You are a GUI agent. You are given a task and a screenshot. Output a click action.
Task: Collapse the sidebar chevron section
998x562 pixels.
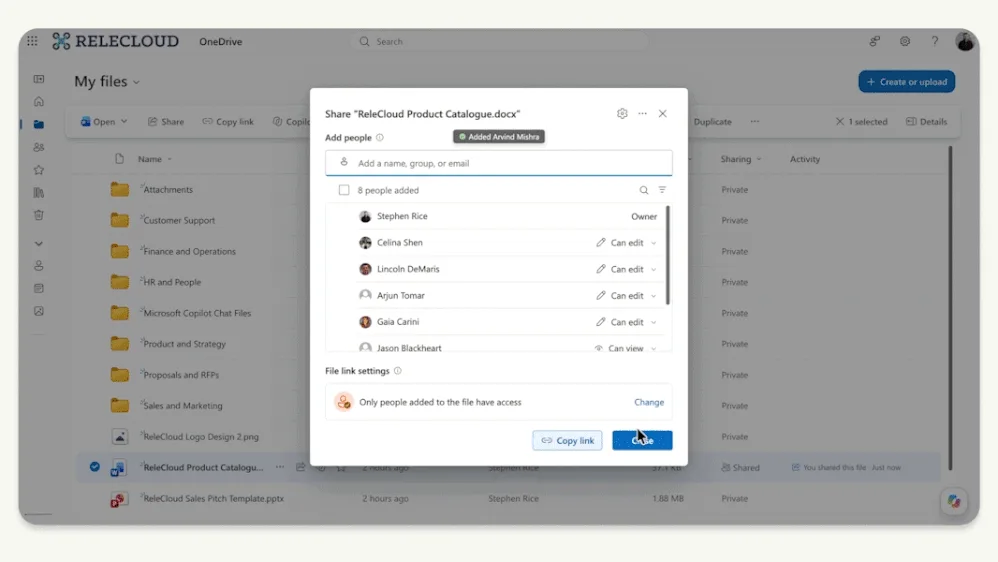(39, 244)
